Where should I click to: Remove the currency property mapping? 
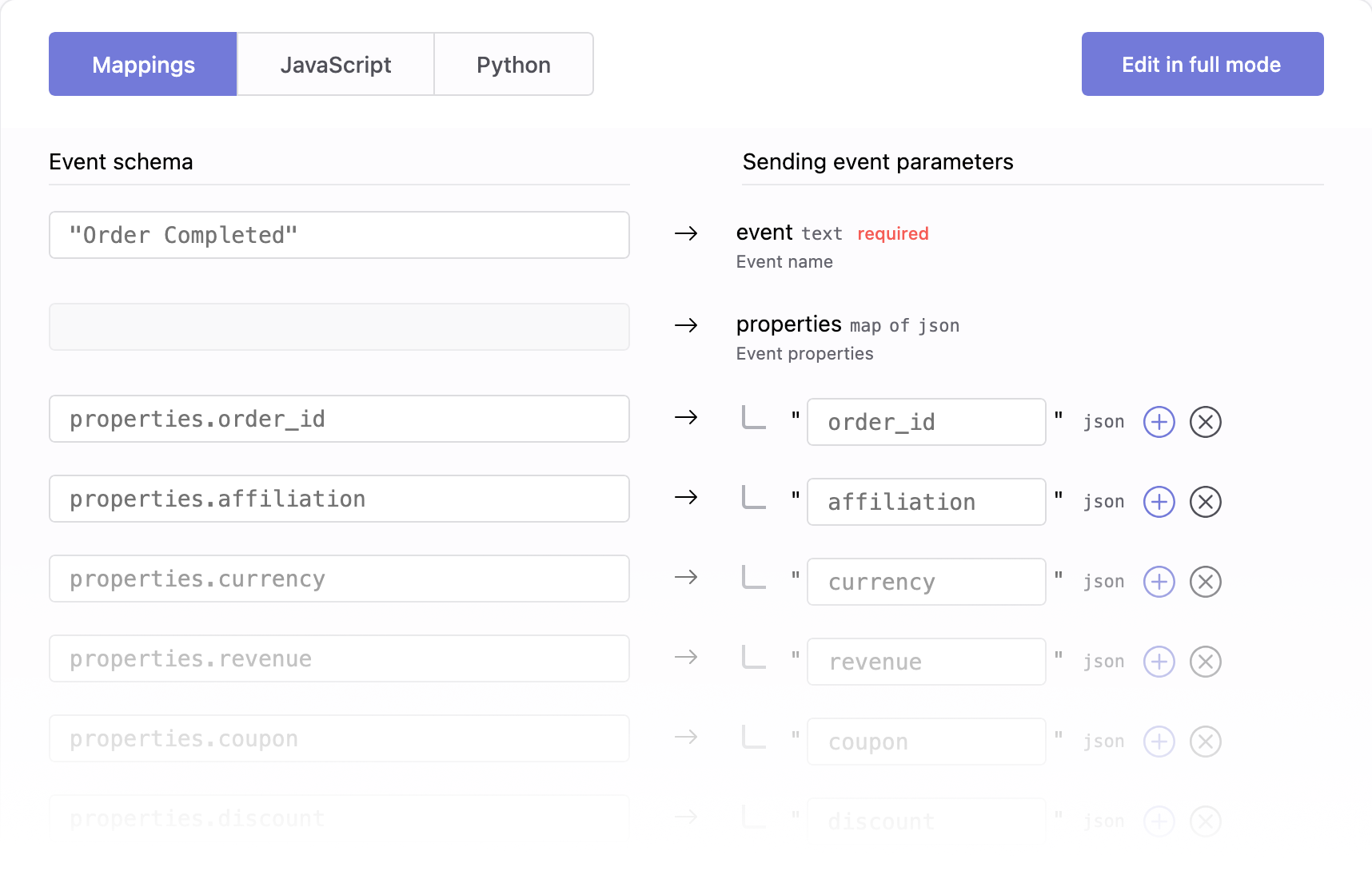(x=1205, y=582)
